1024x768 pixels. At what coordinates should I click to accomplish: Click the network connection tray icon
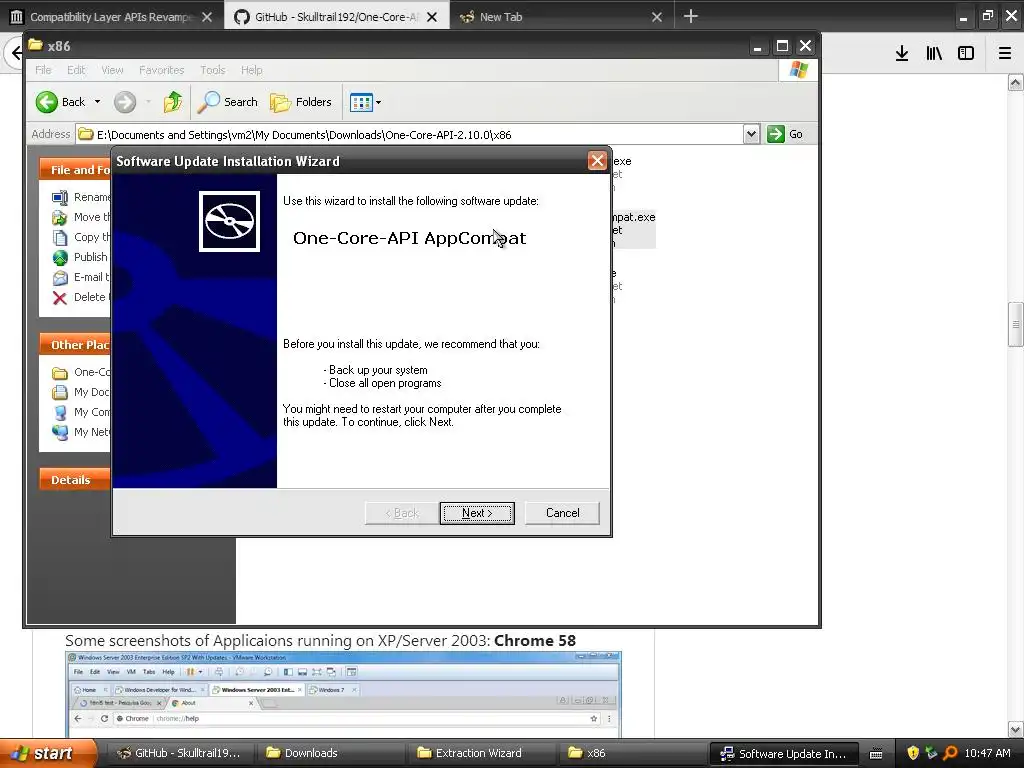point(931,753)
